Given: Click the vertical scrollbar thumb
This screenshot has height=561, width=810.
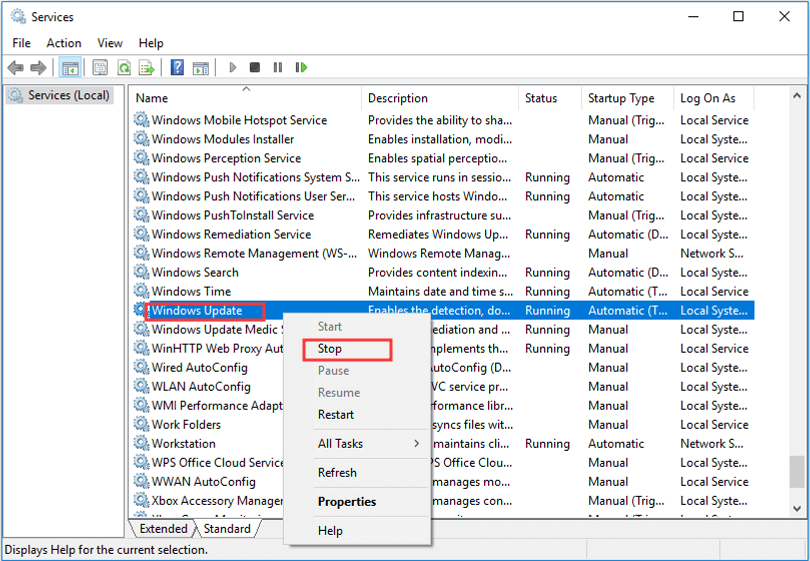Looking at the screenshot, I should pos(797,472).
